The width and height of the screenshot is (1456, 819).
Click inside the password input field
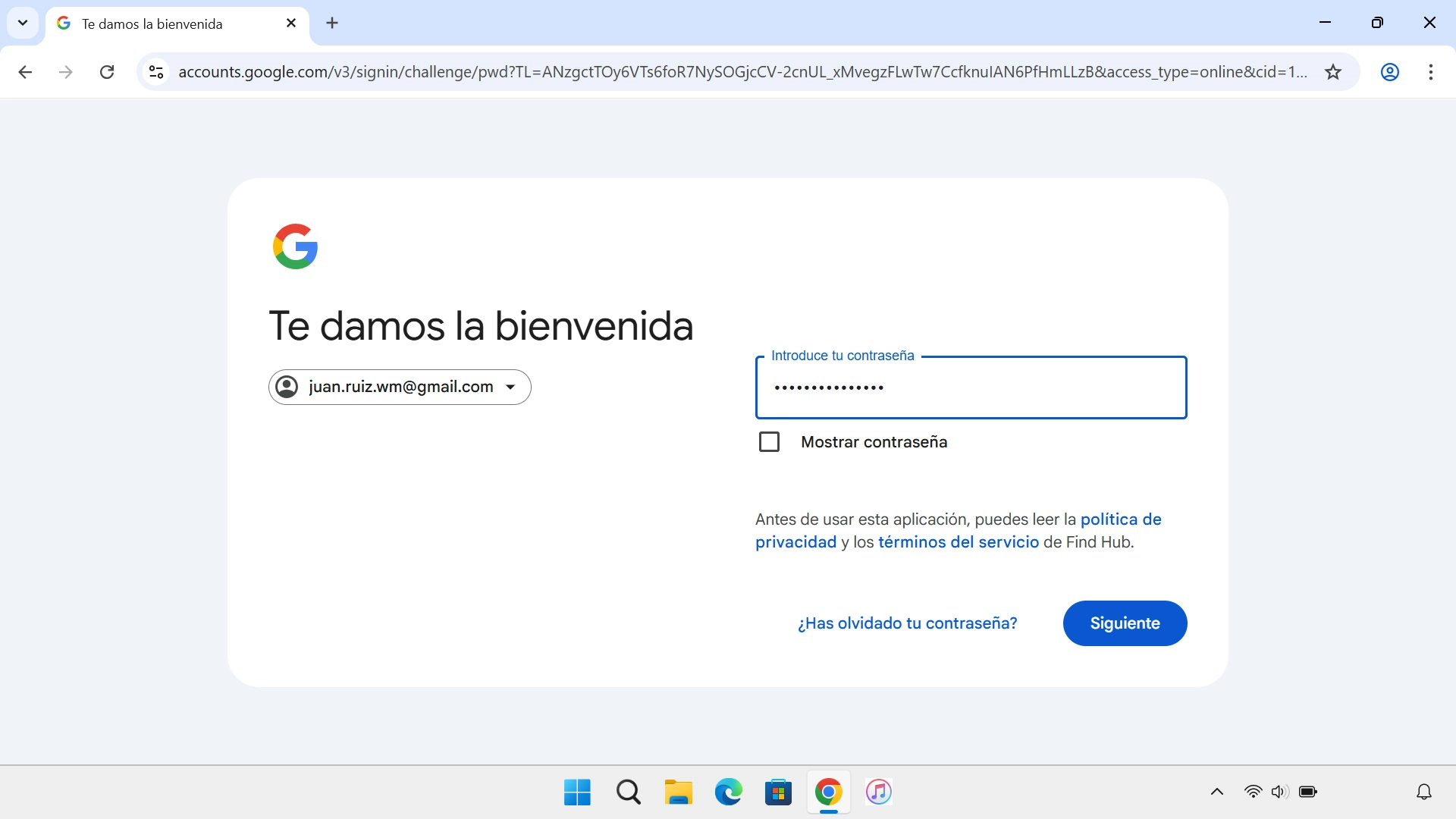click(x=971, y=388)
